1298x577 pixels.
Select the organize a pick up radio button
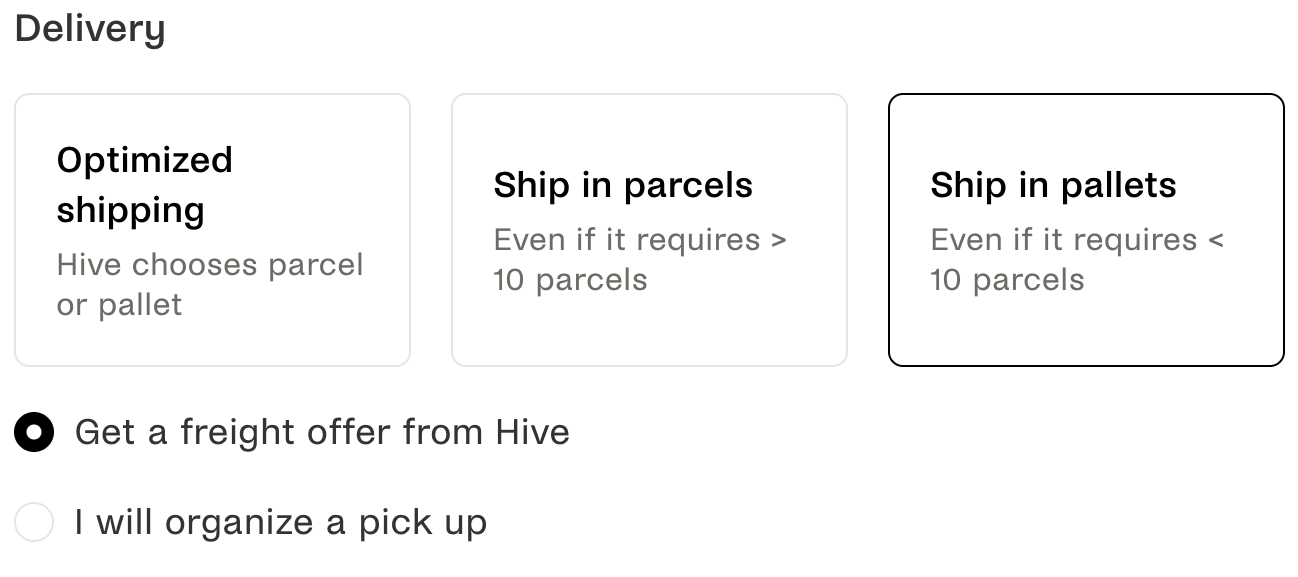click(x=34, y=522)
